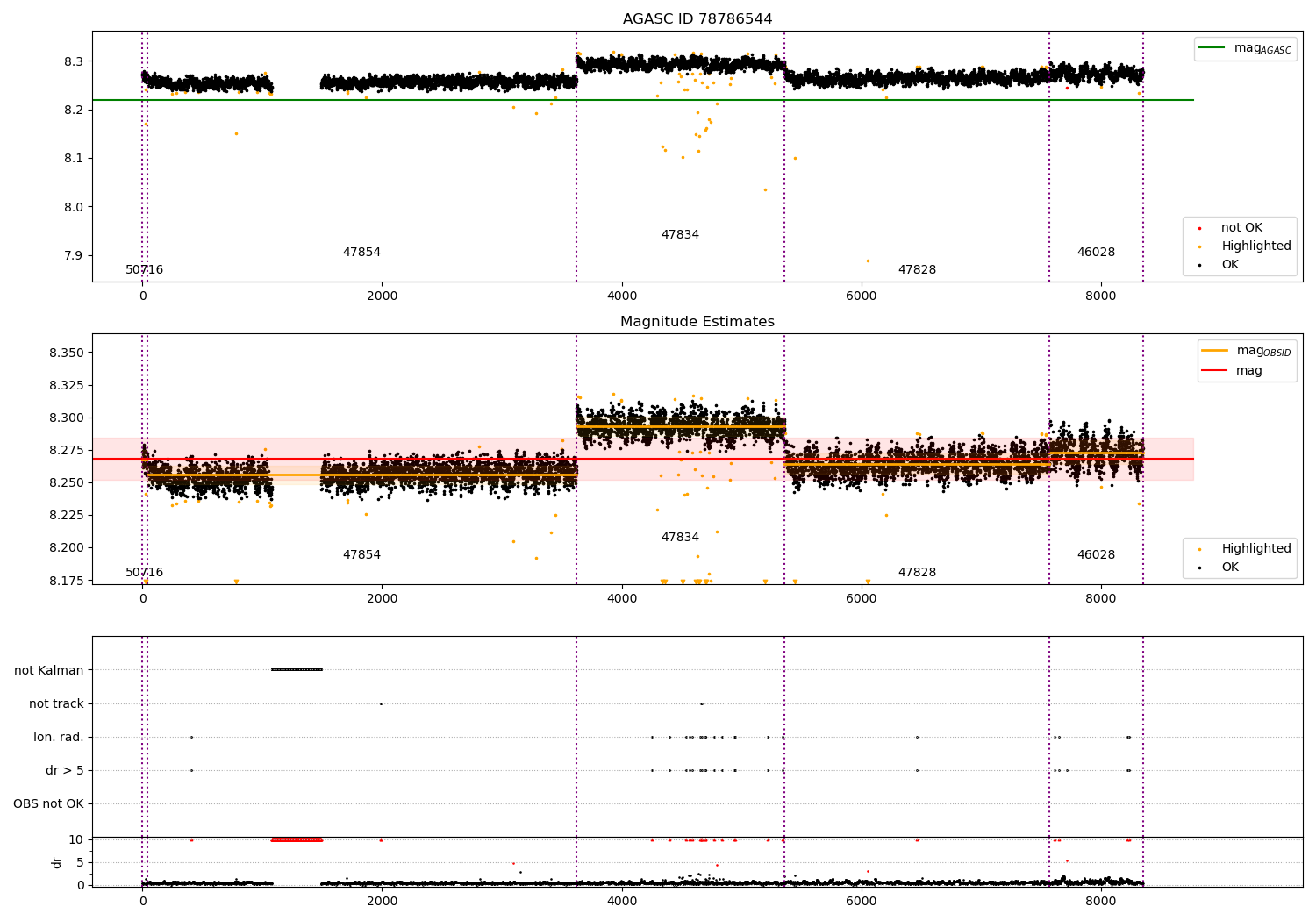Image resolution: width=1316 pixels, height=921 pixels.
Task: Click the 'mag OBSID' legend entry
Action: [1246, 351]
